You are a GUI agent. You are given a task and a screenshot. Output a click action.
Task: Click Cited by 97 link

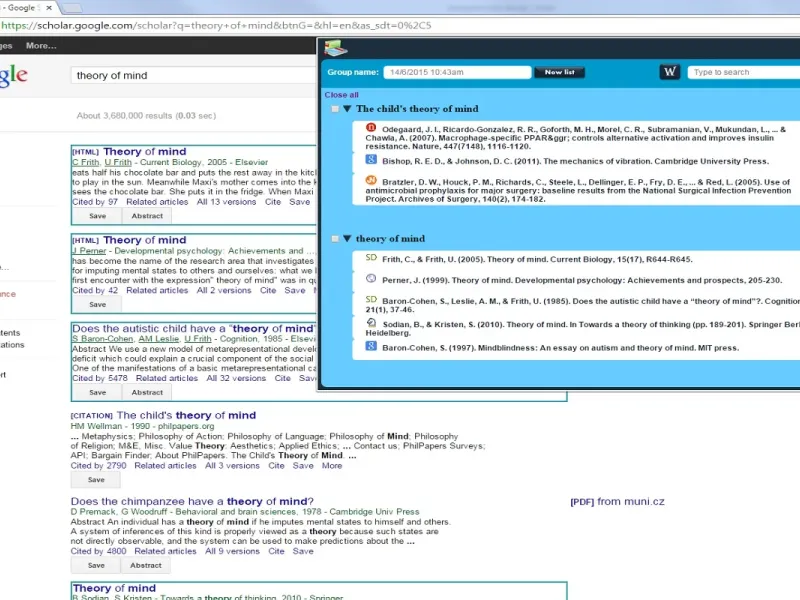pyautogui.click(x=95, y=202)
